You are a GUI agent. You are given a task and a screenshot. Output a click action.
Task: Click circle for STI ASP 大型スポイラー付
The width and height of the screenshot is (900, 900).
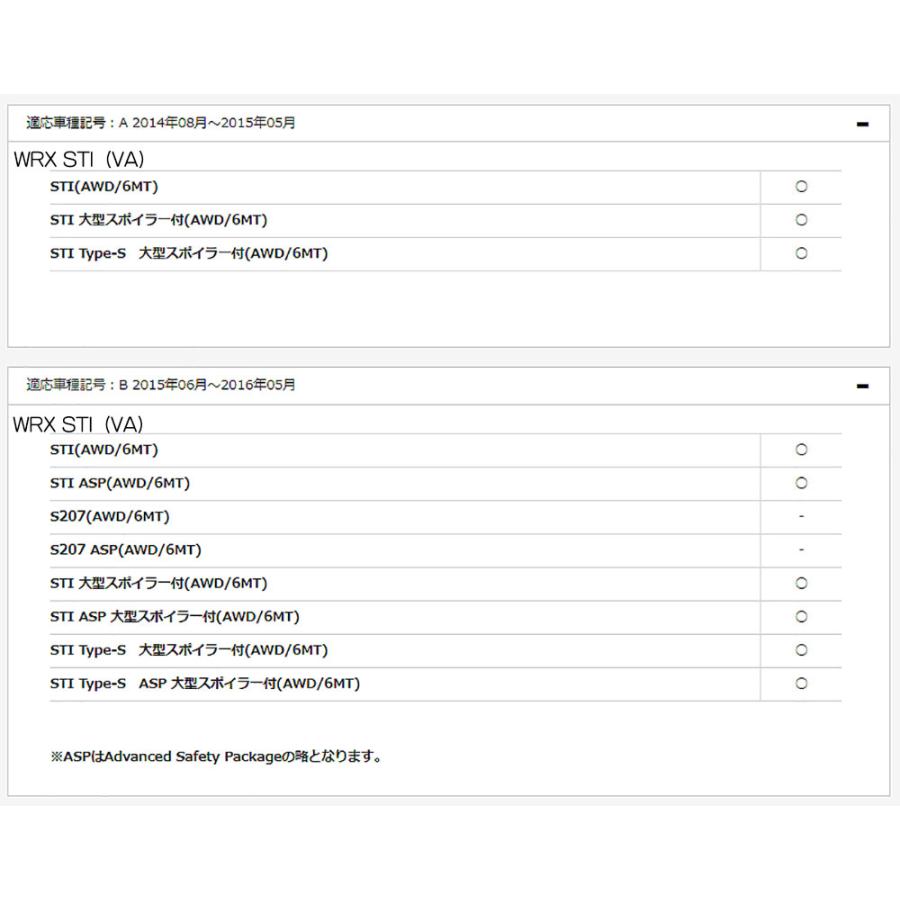point(801,616)
